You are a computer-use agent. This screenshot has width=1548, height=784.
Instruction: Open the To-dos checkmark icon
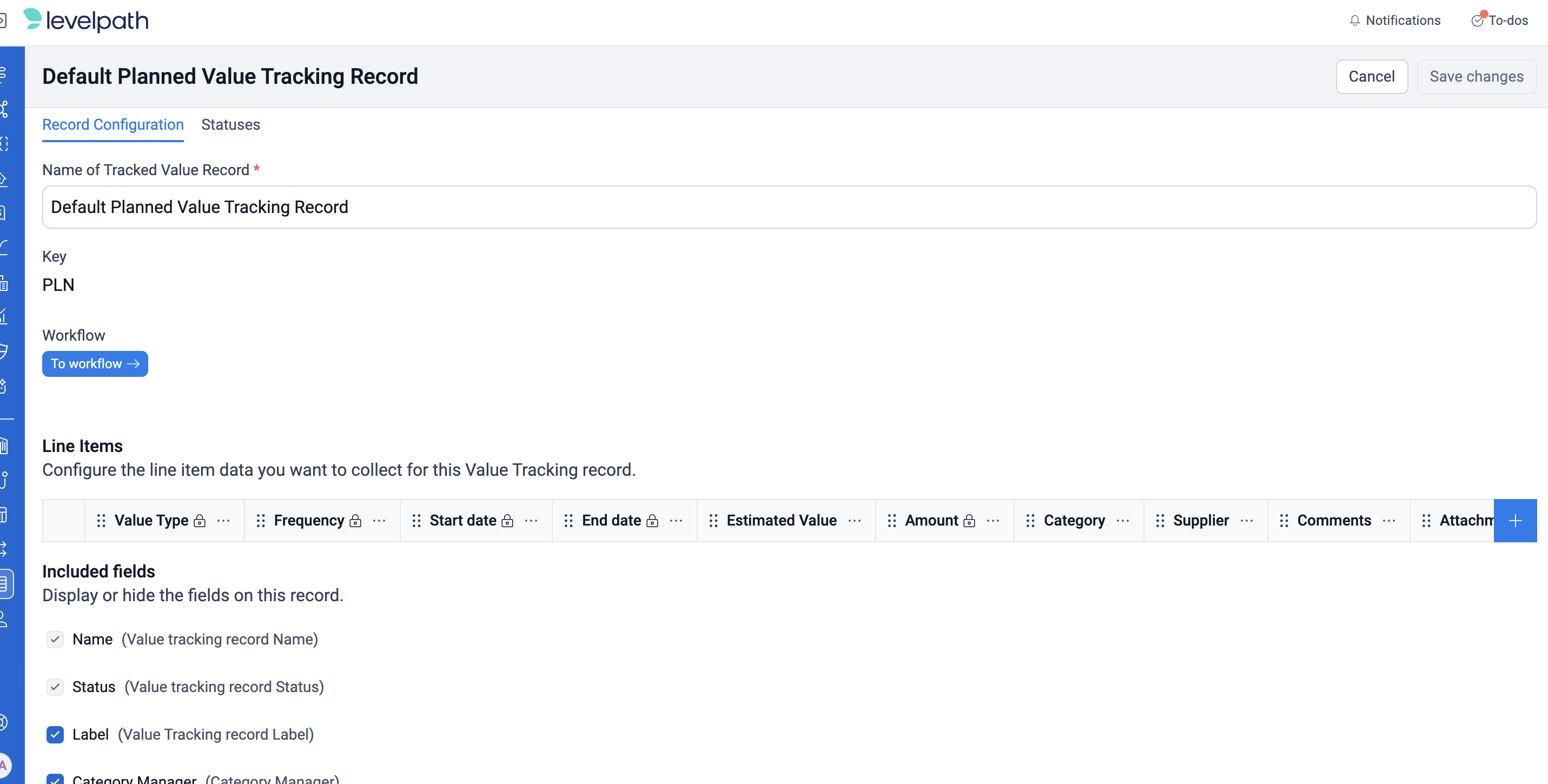pos(1477,21)
